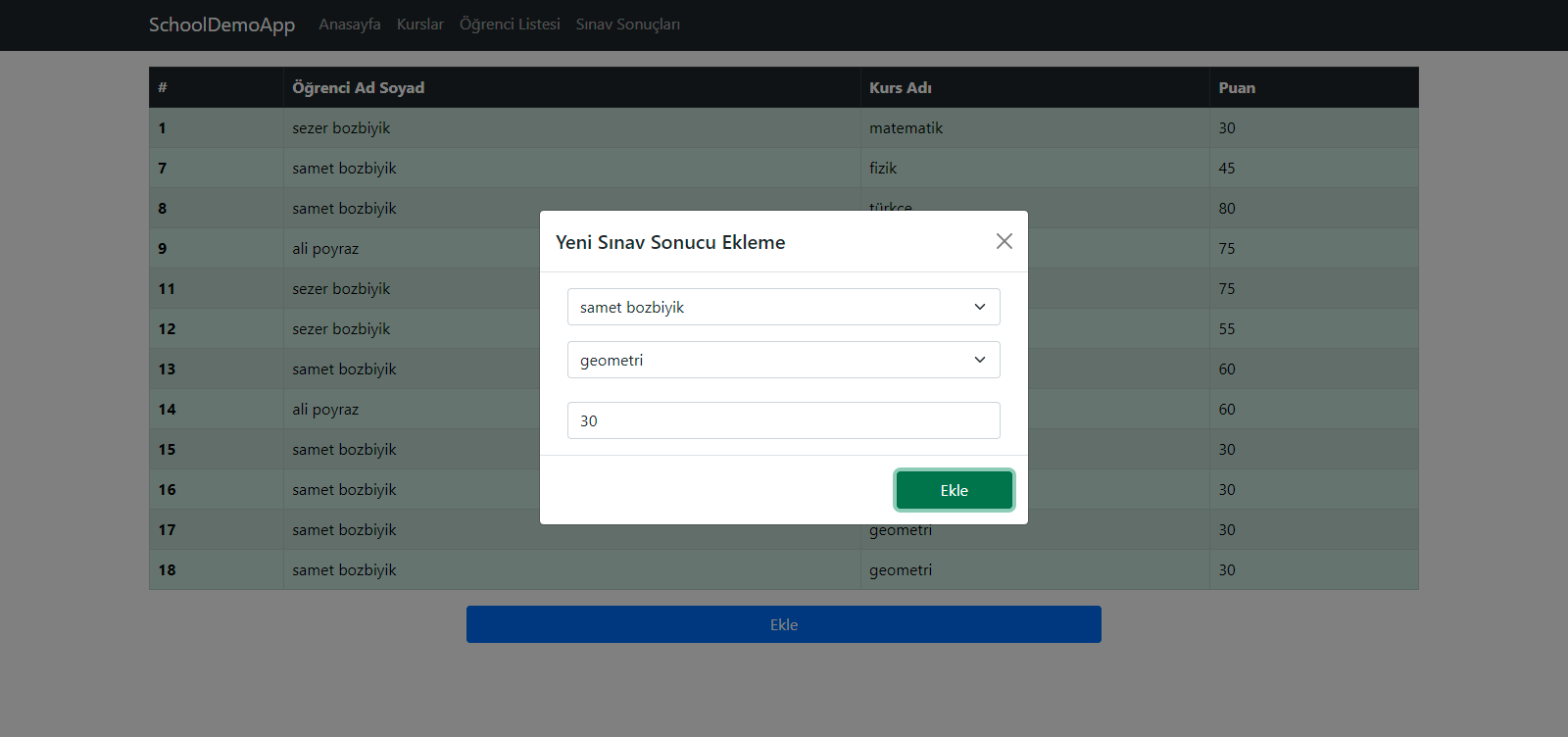Click the fizik course cell
1568x737 pixels.
1035,169
